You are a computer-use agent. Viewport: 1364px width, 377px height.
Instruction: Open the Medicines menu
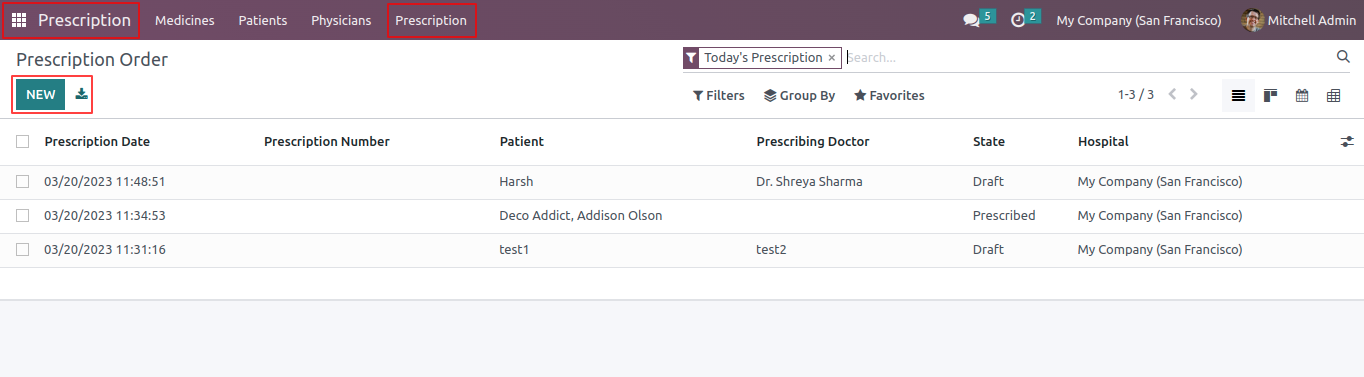(x=185, y=20)
